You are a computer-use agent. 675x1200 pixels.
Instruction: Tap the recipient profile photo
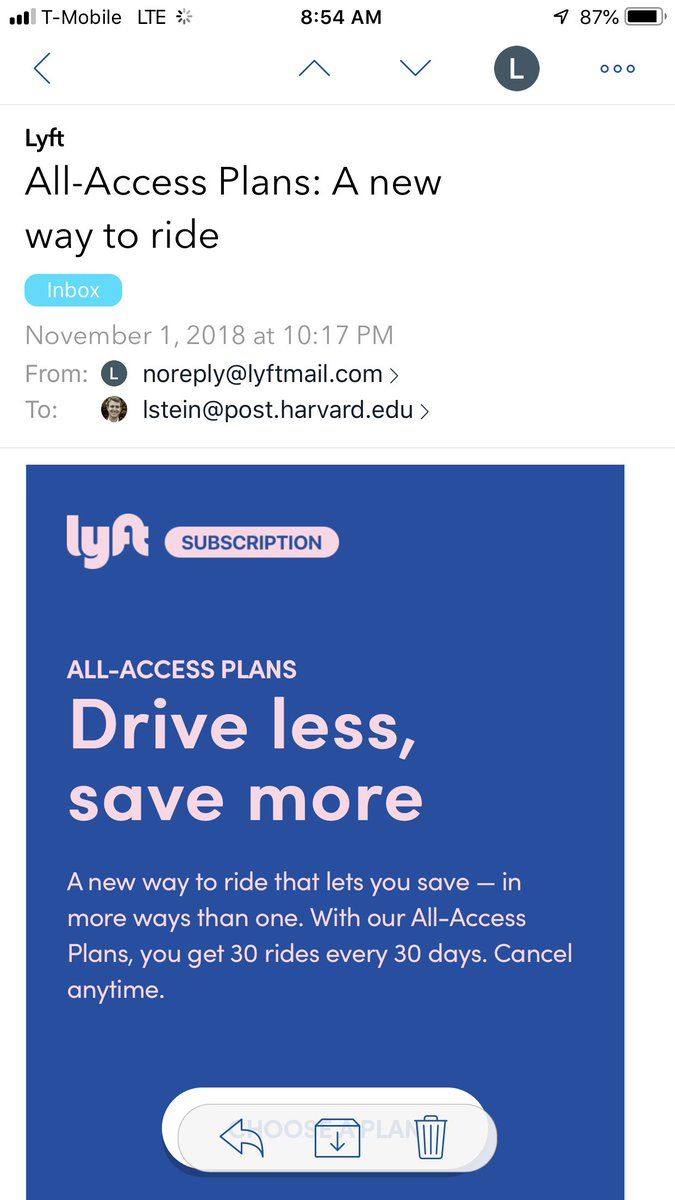115,410
